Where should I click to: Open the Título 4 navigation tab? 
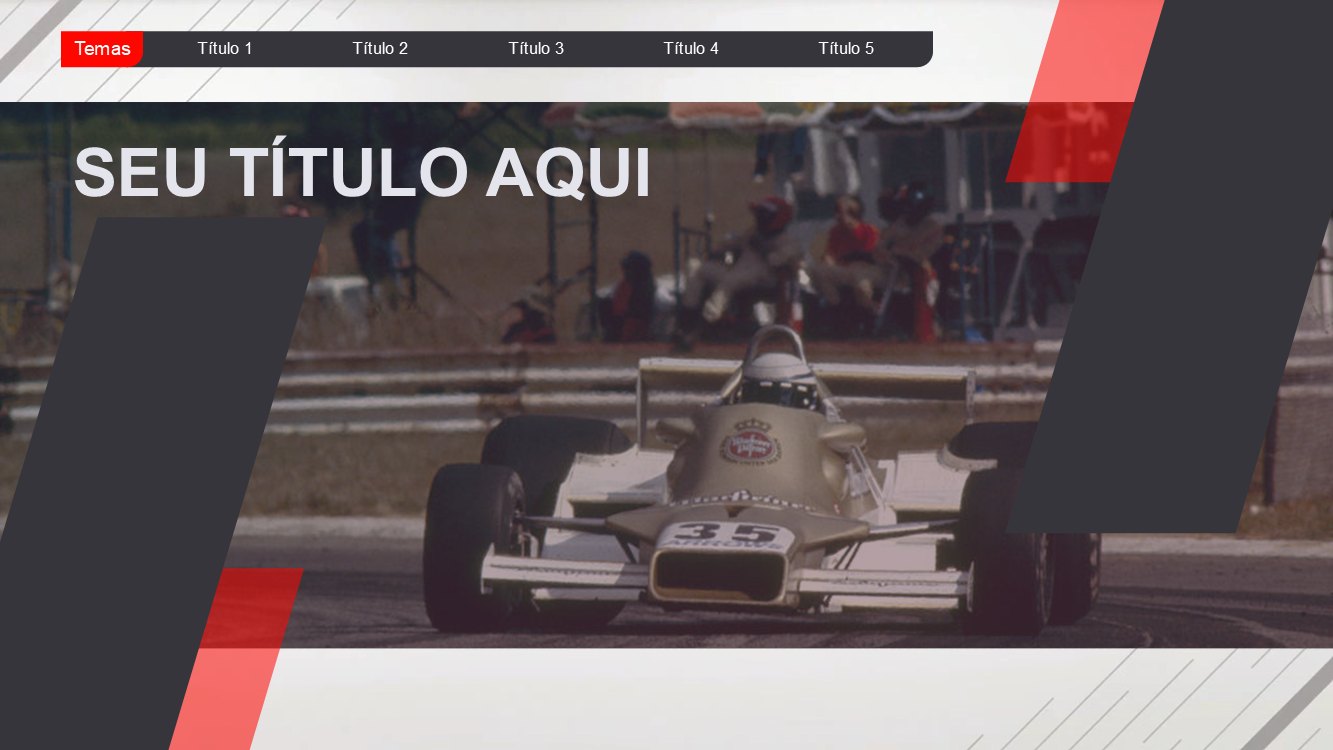pyautogui.click(x=691, y=49)
